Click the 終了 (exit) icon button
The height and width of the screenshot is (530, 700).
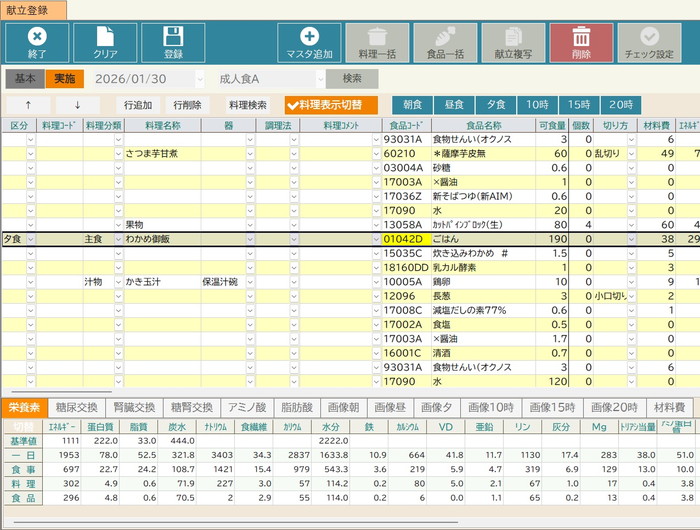[x=37, y=43]
